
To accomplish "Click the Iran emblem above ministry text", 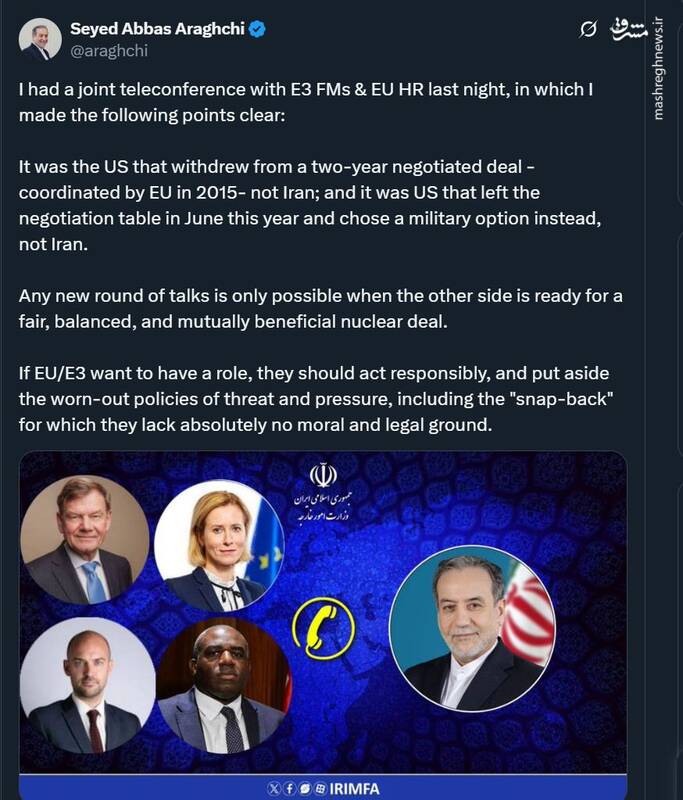I will (323, 474).
